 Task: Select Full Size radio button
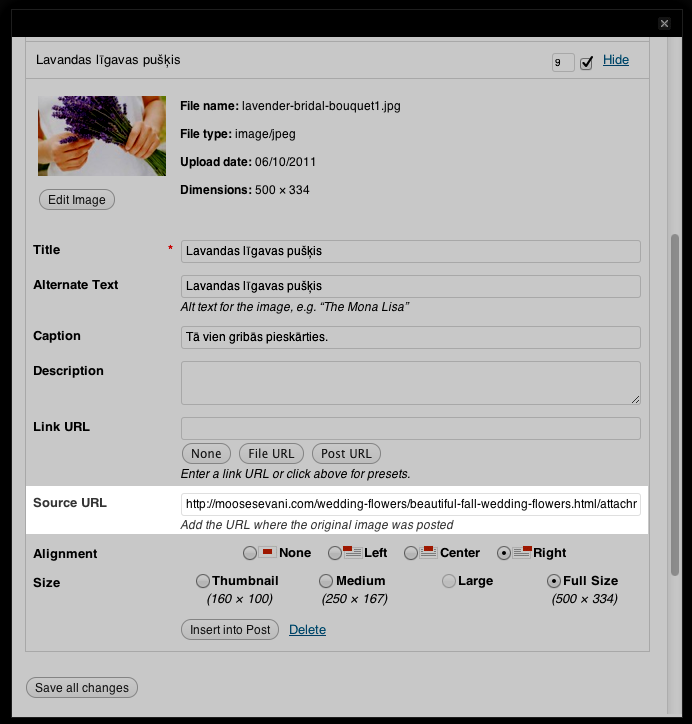(x=554, y=581)
